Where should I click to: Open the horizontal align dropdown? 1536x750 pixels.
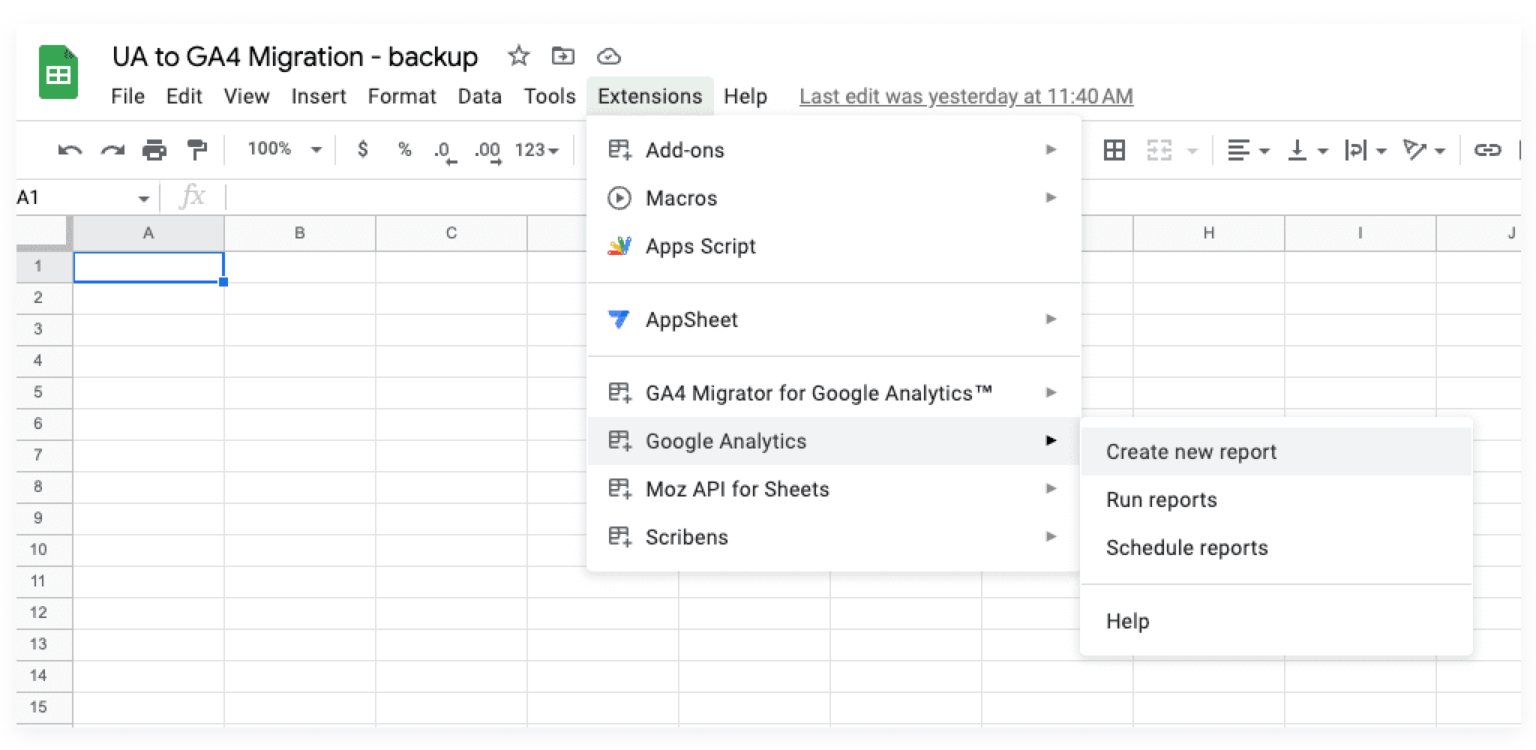(1248, 150)
